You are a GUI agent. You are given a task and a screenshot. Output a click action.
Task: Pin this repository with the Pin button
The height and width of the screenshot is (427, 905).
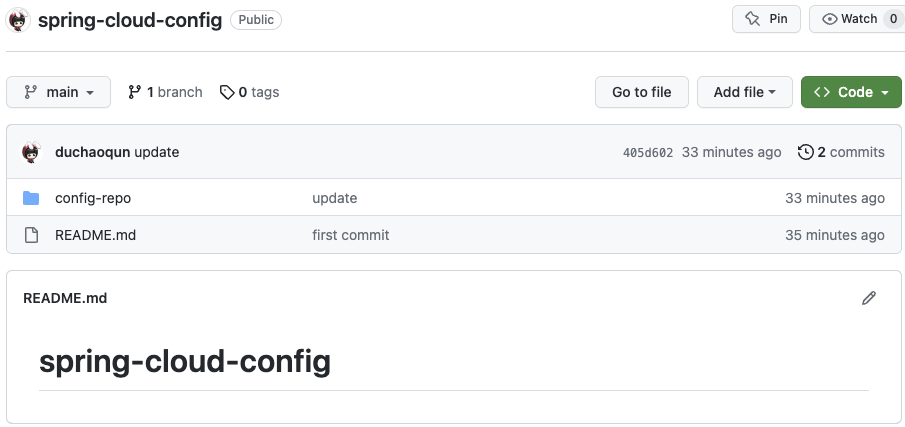point(767,19)
